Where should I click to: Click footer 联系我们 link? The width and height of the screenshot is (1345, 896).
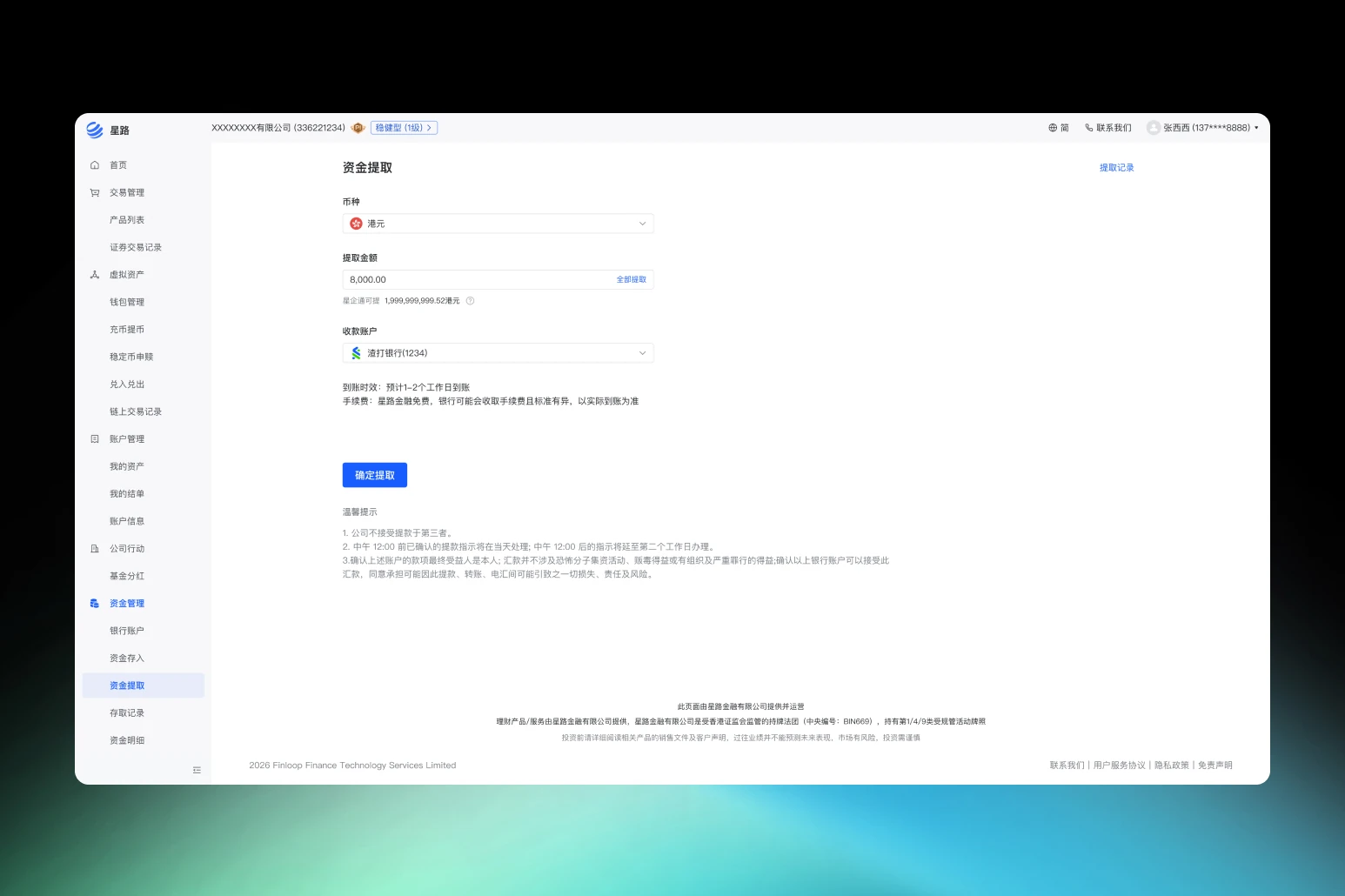tap(1067, 766)
